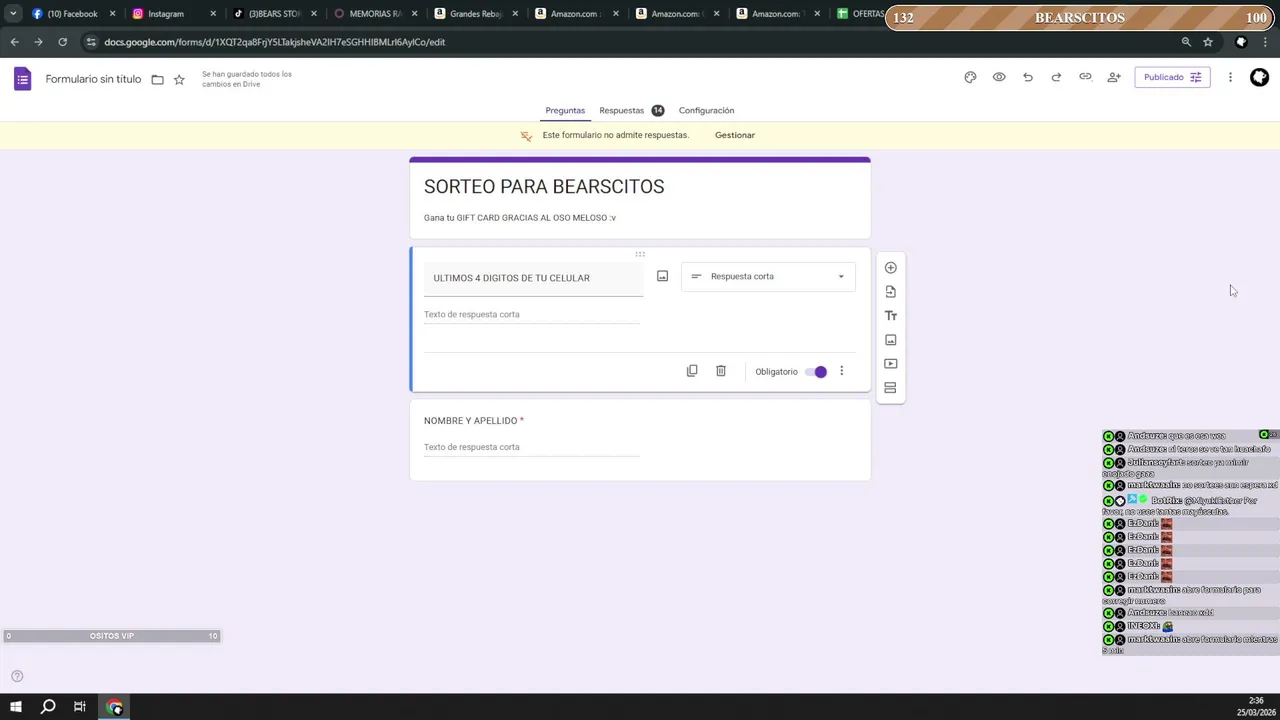
Task: Open Windows search in taskbar
Action: (47, 707)
